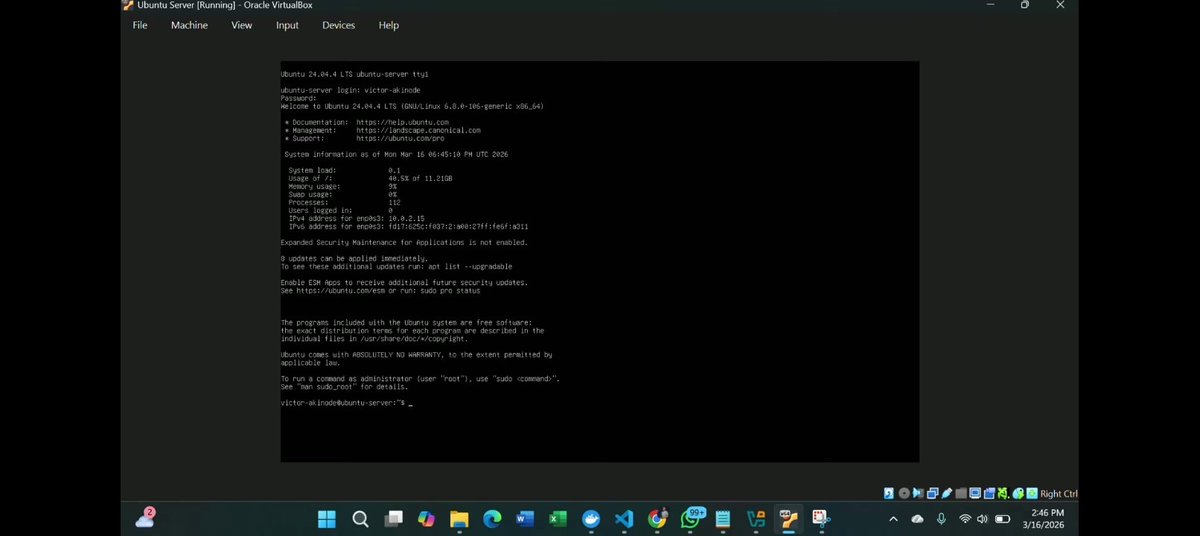Open the File menu in VirtualBox
Image resolution: width=1200 pixels, height=536 pixels.
pos(139,25)
